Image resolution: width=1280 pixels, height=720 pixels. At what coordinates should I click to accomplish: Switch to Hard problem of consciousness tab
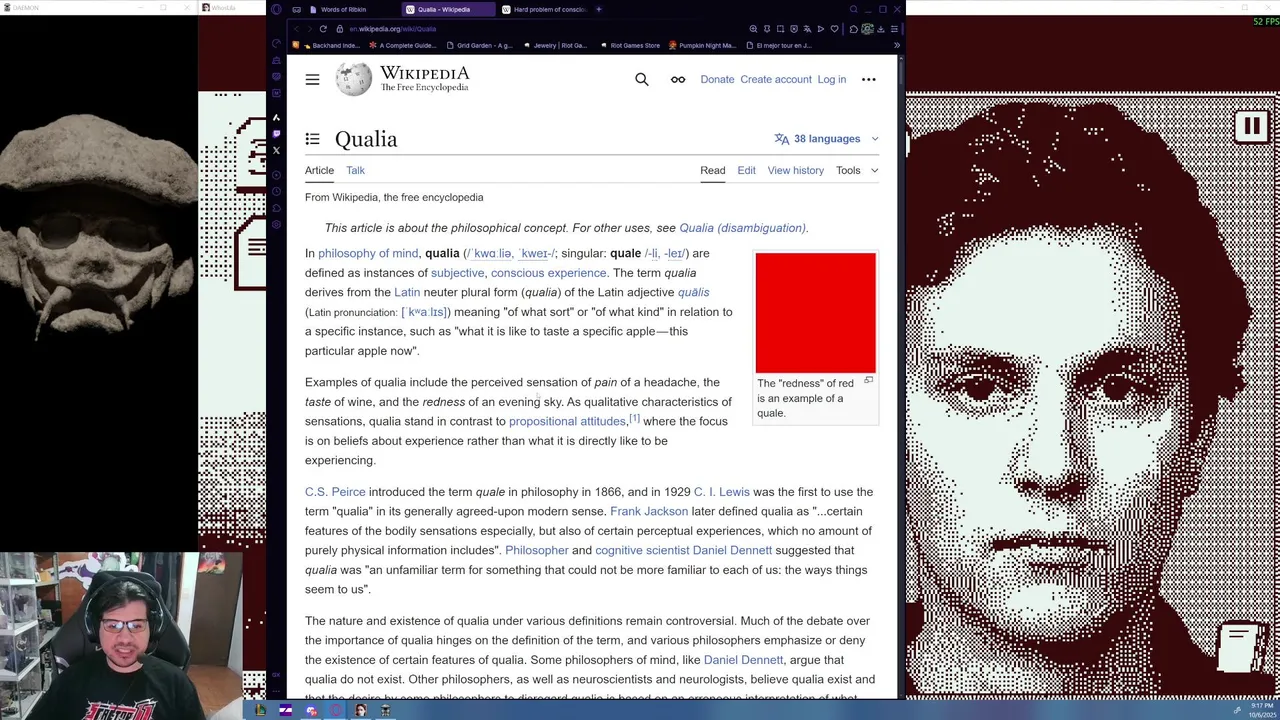click(x=544, y=9)
